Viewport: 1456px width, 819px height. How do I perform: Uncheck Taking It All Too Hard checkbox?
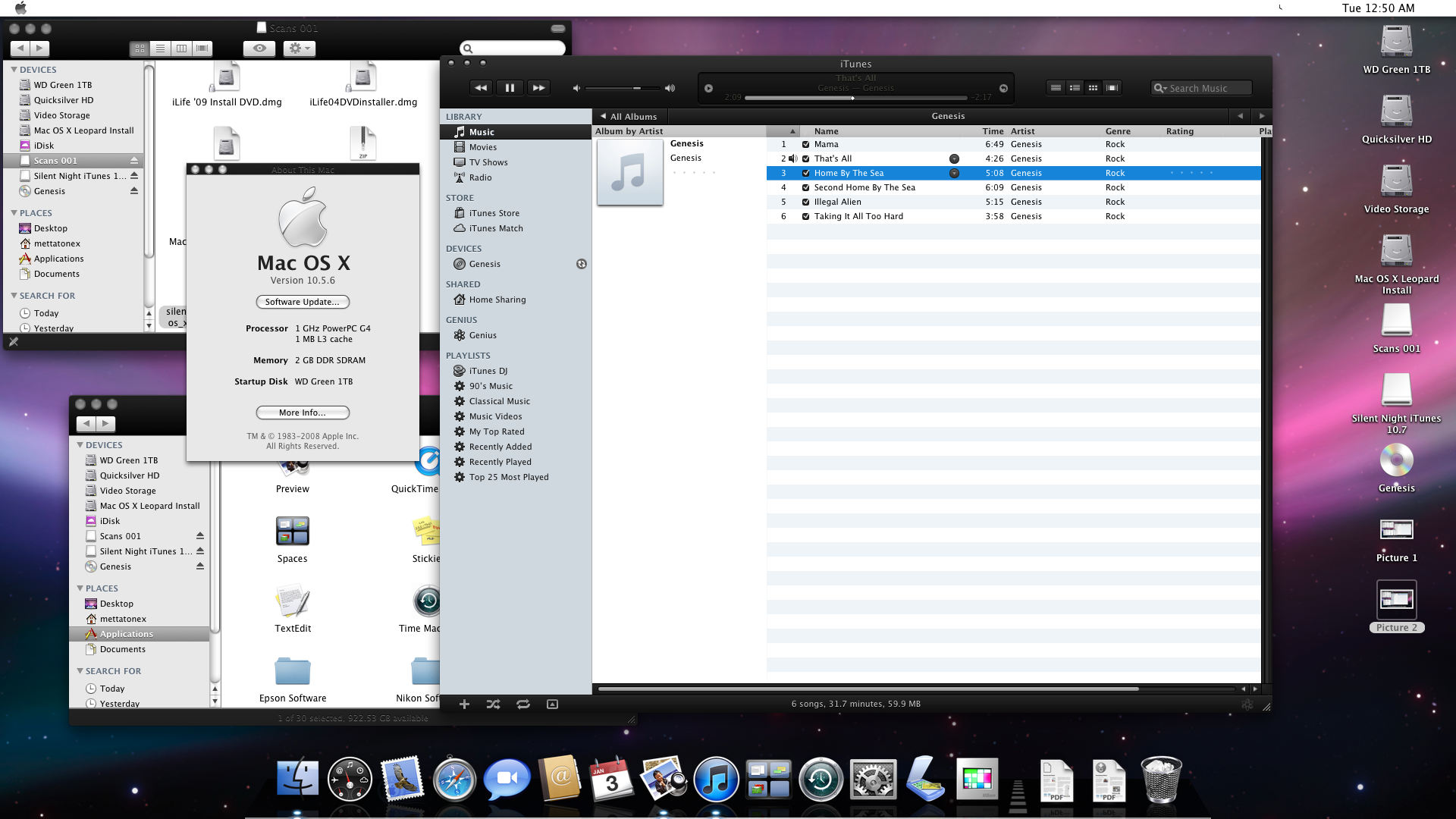pos(806,217)
